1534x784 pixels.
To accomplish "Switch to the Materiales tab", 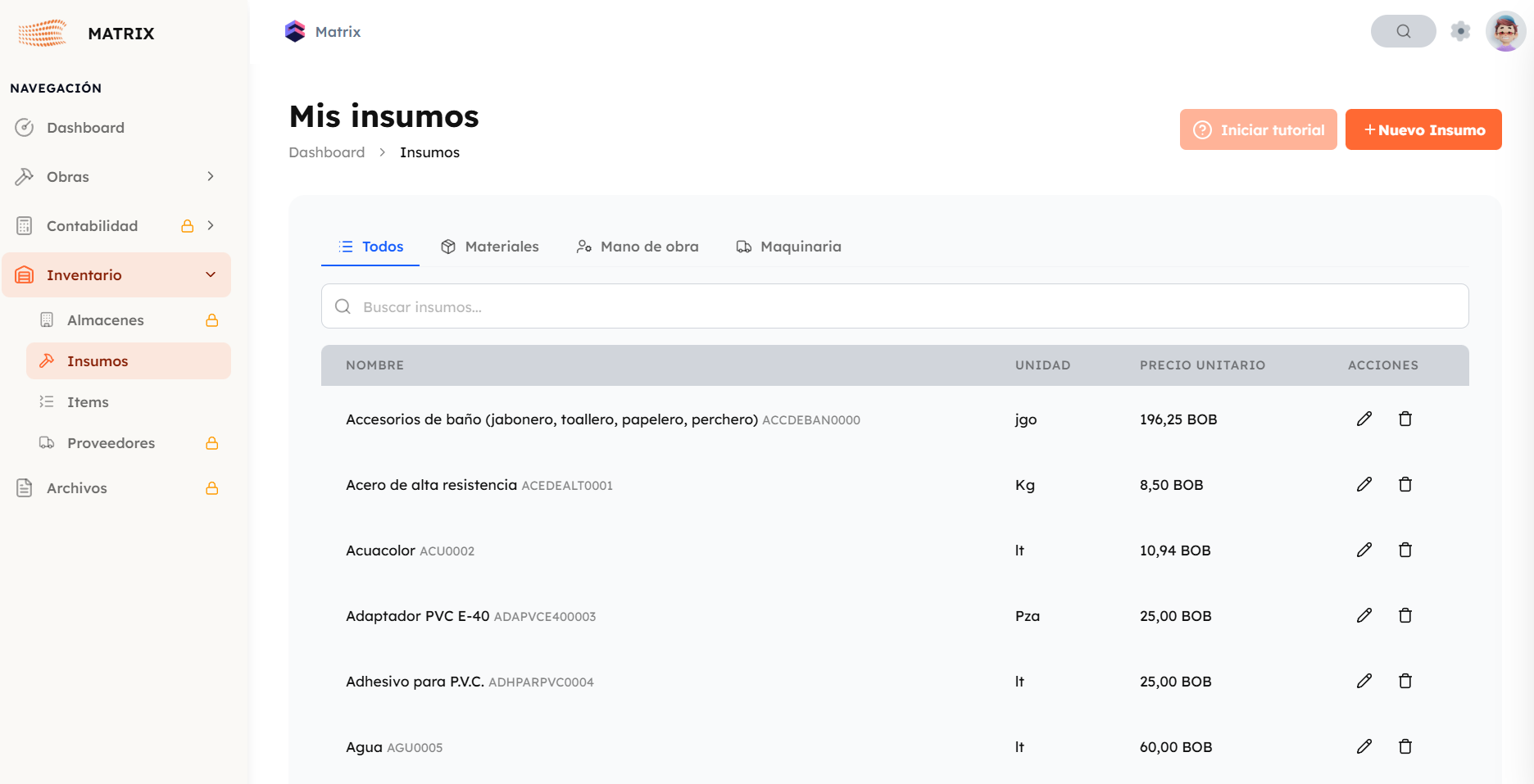I will tap(490, 247).
